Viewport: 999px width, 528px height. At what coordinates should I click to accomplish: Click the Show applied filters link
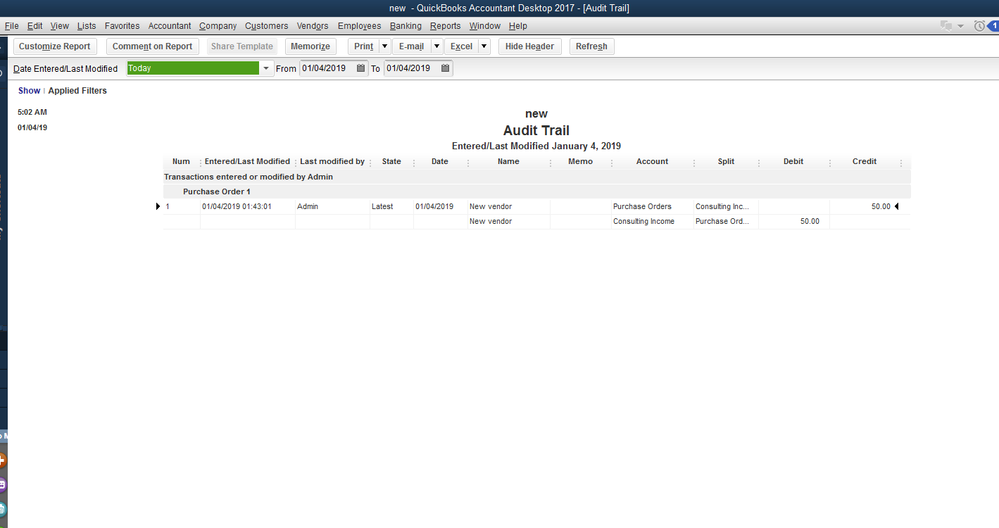29,90
